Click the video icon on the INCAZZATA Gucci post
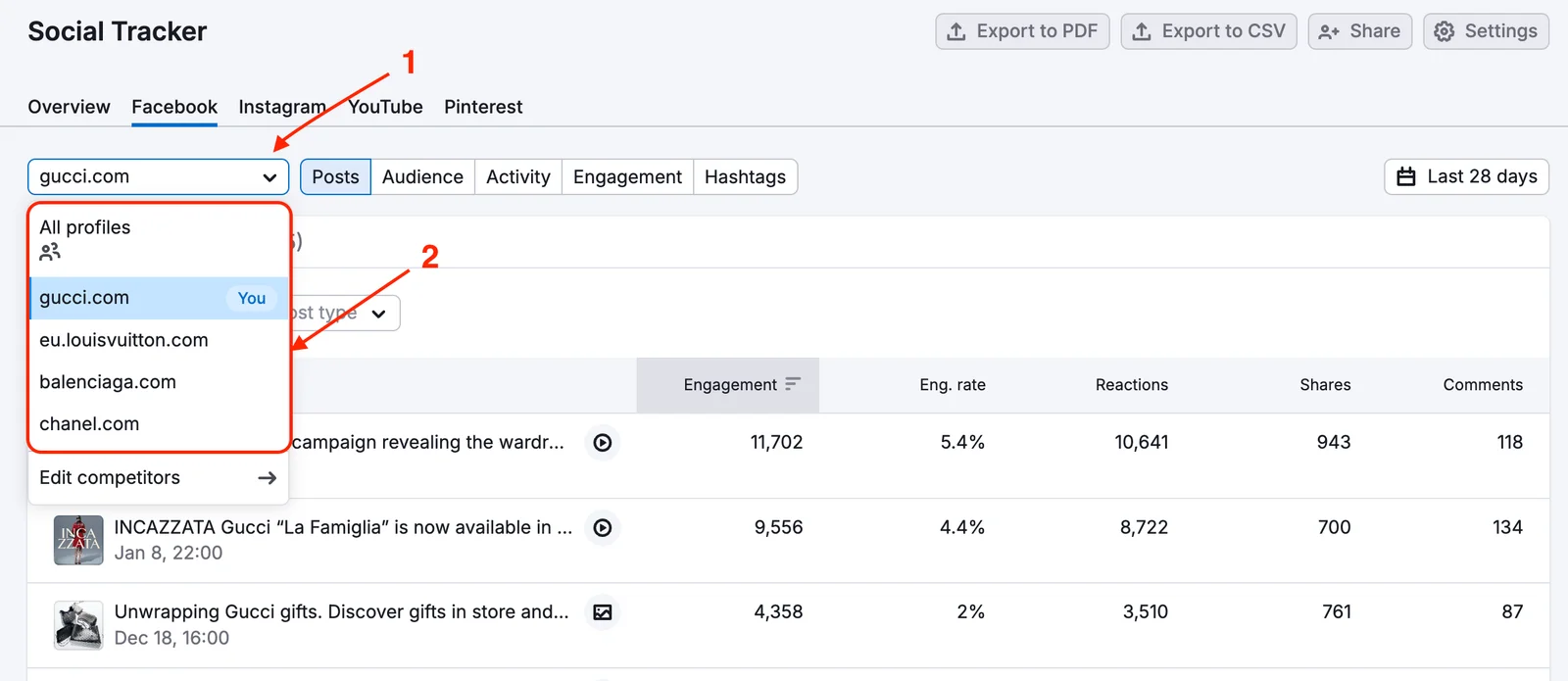The image size is (1568, 681). [x=603, y=527]
